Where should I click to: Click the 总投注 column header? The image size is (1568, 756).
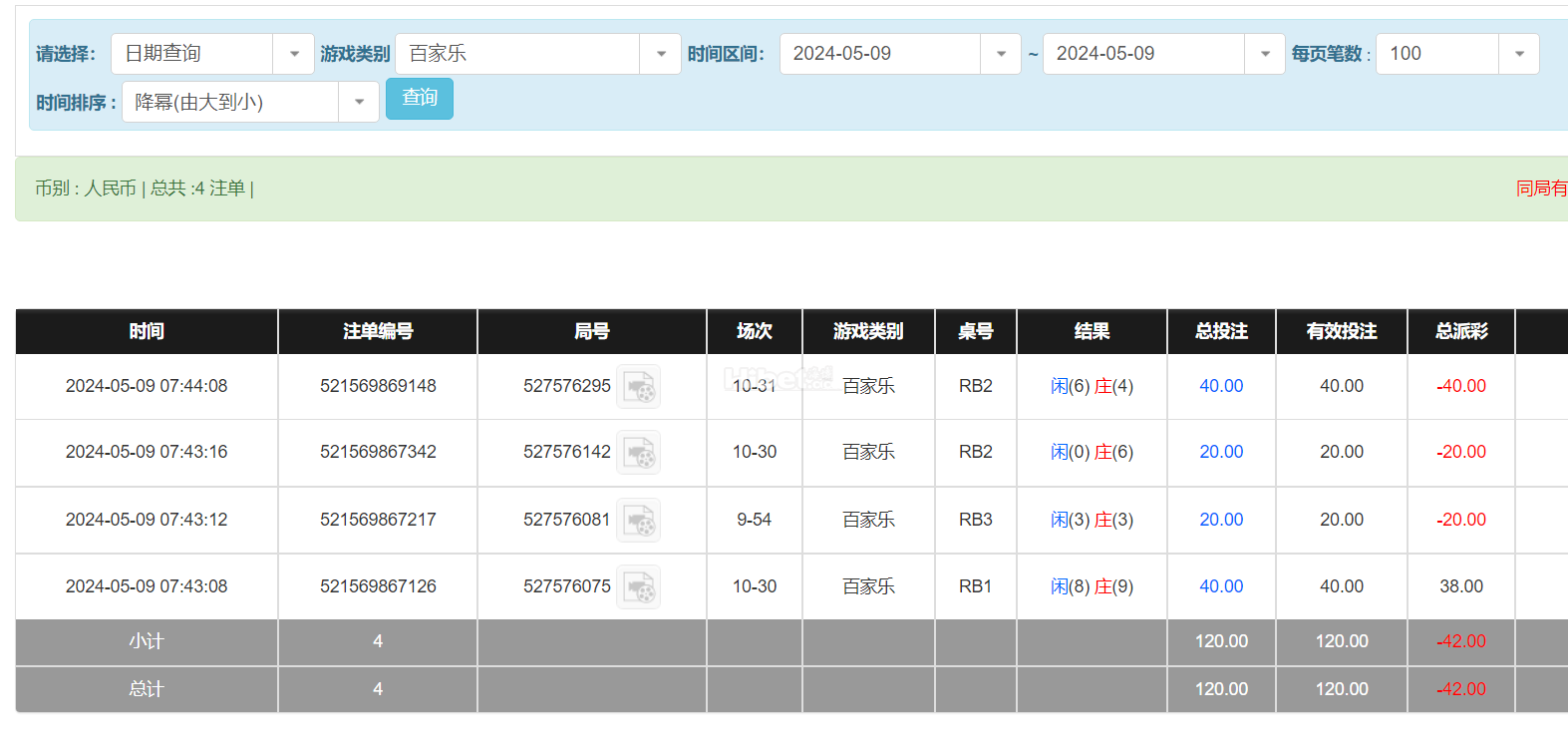click(x=1221, y=331)
